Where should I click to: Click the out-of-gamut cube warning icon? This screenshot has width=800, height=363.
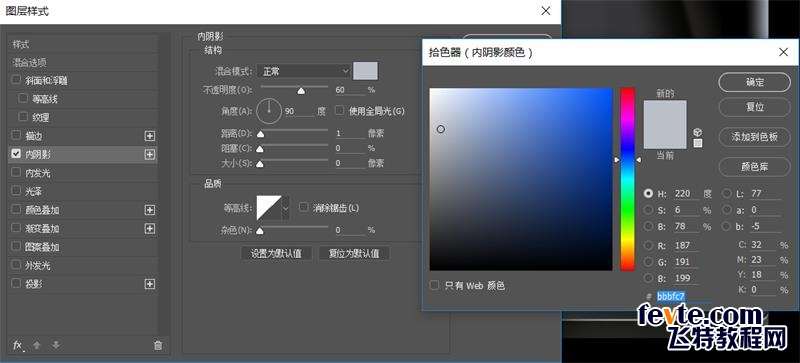click(698, 132)
